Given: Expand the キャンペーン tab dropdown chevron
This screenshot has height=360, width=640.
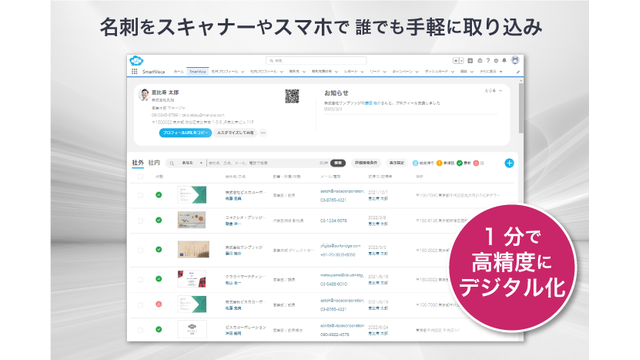Looking at the screenshot, I should [417, 72].
